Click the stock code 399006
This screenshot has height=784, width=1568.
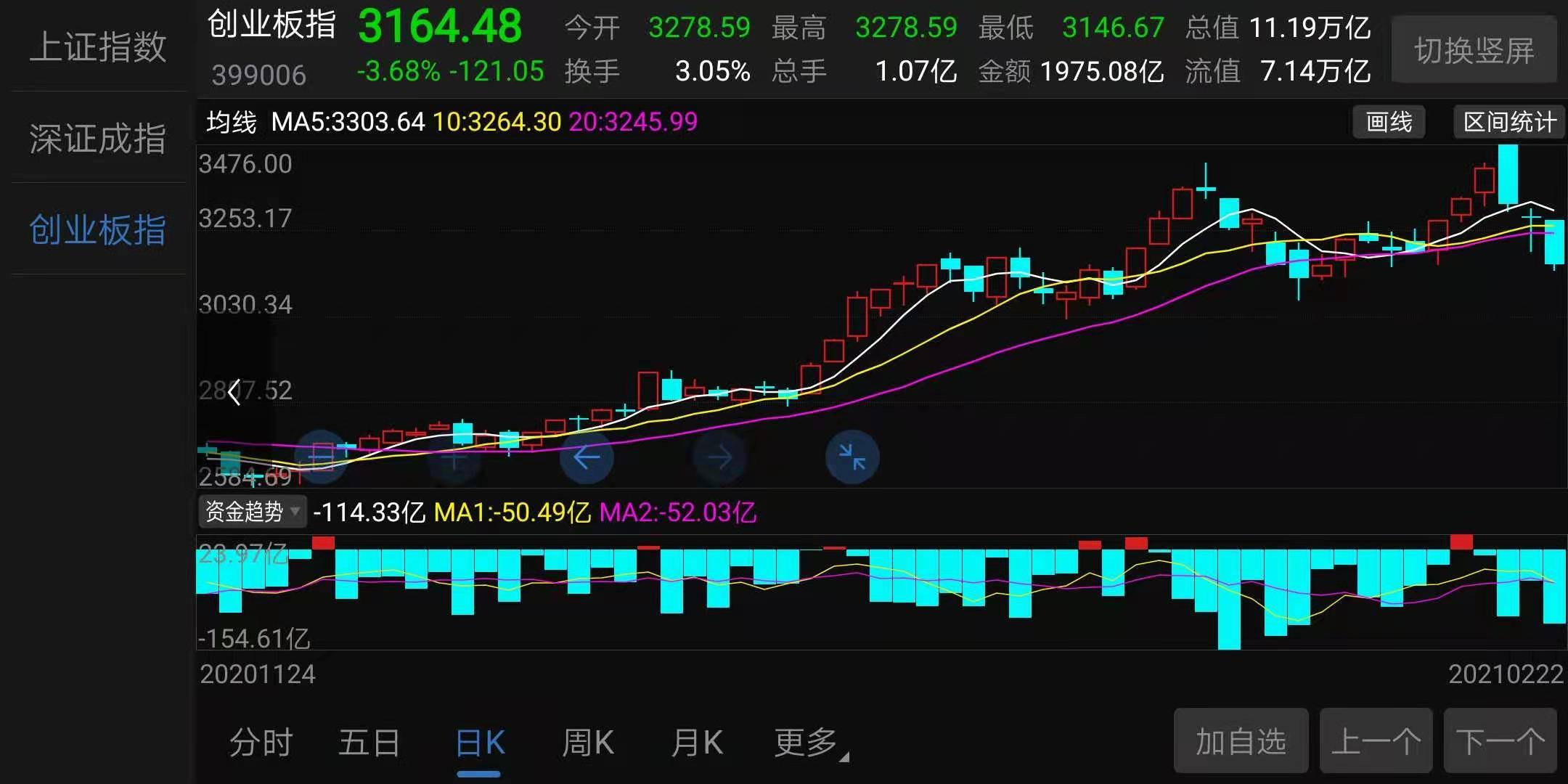tap(259, 75)
